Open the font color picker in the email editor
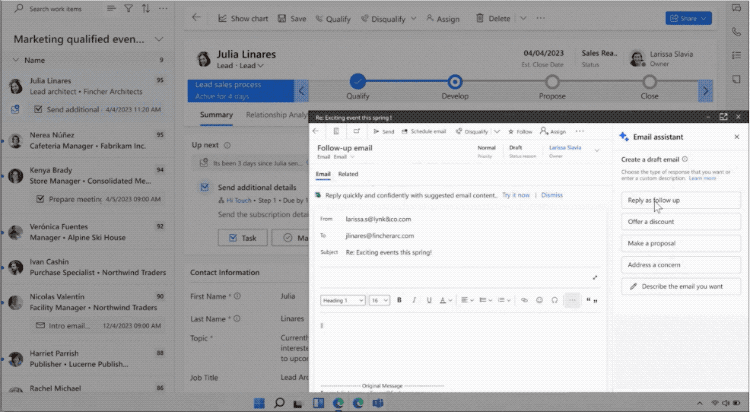The image size is (750, 412). click(445, 300)
